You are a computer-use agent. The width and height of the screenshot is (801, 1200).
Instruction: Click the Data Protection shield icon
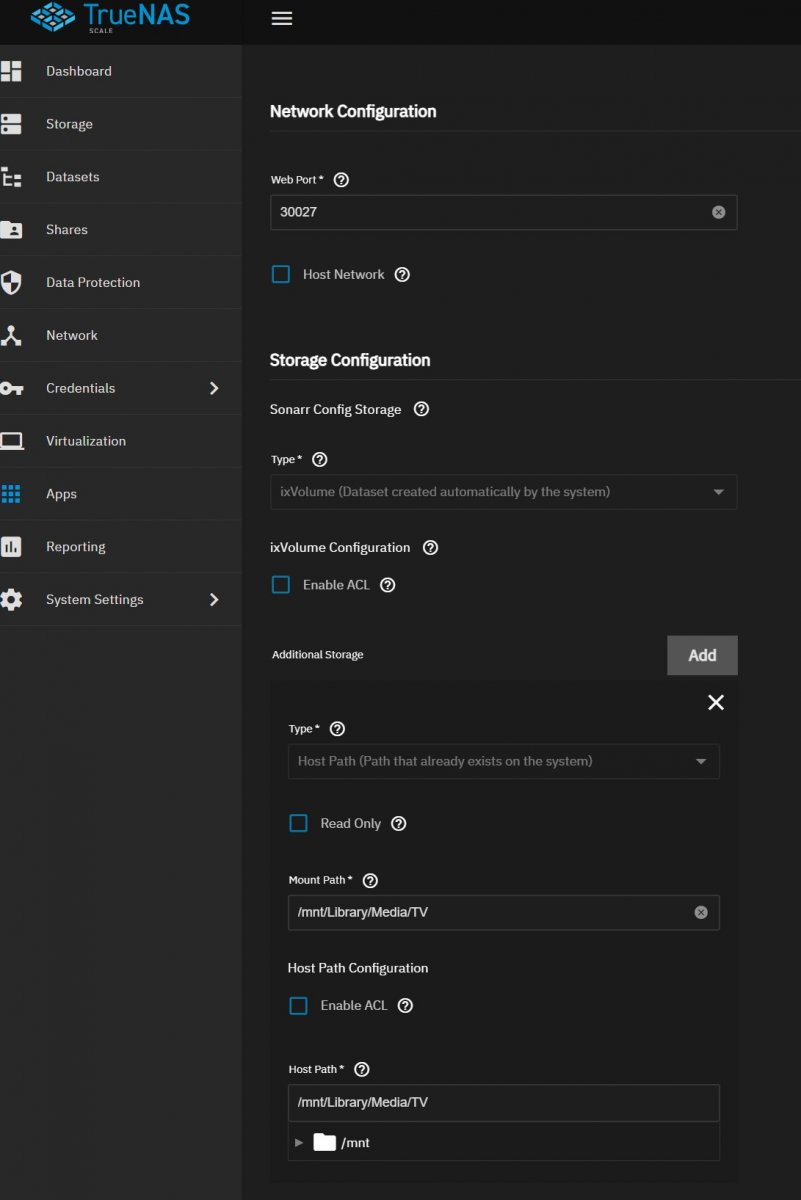tap(11, 283)
